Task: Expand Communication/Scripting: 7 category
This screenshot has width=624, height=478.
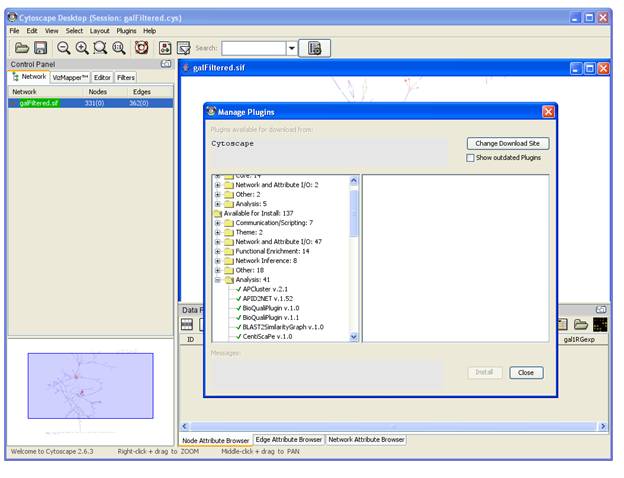Action: (x=217, y=223)
